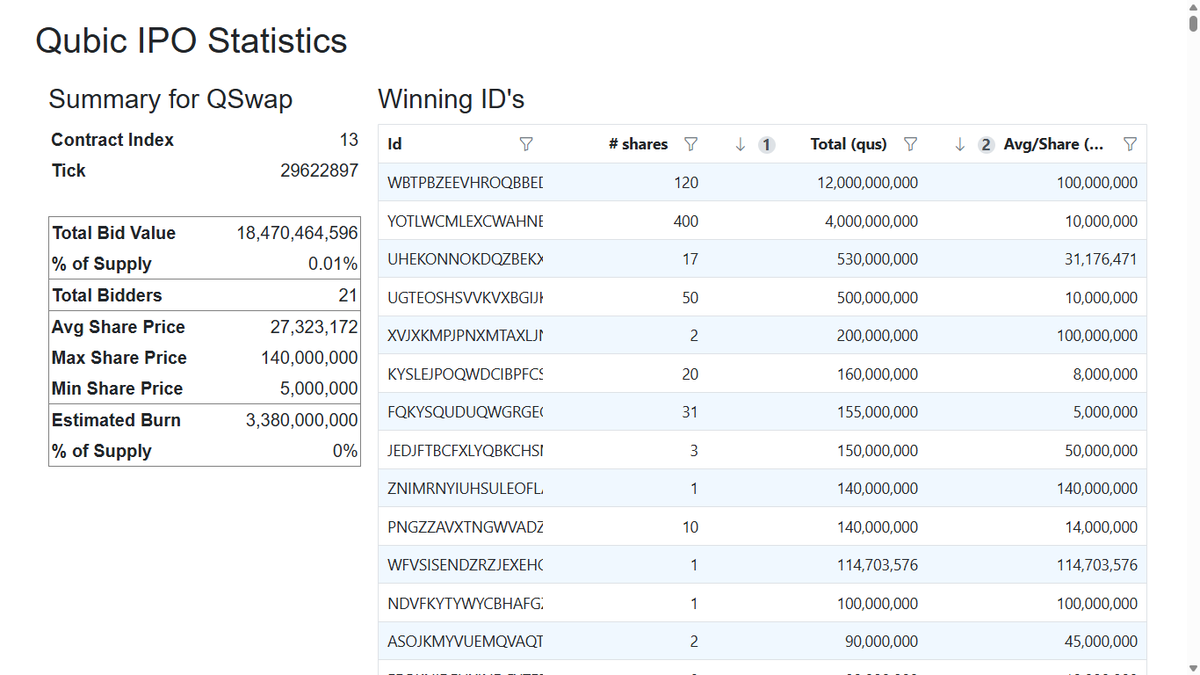Select the XVJXKMPJPNXMTAXLJ id cell
The width and height of the screenshot is (1200, 675).
pos(464,336)
